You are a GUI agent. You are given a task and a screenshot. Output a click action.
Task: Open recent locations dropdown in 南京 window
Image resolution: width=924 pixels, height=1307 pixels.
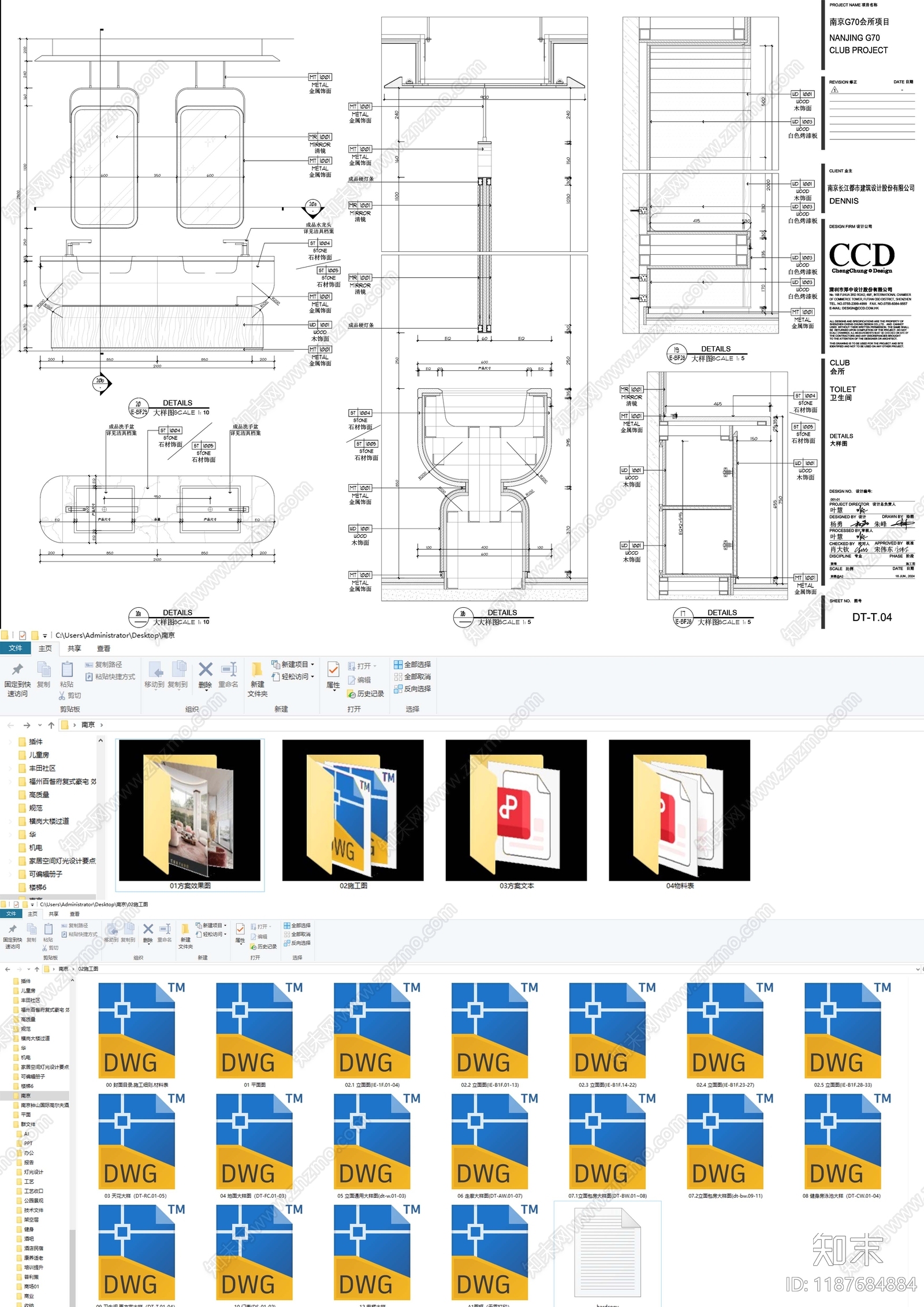coord(40,725)
